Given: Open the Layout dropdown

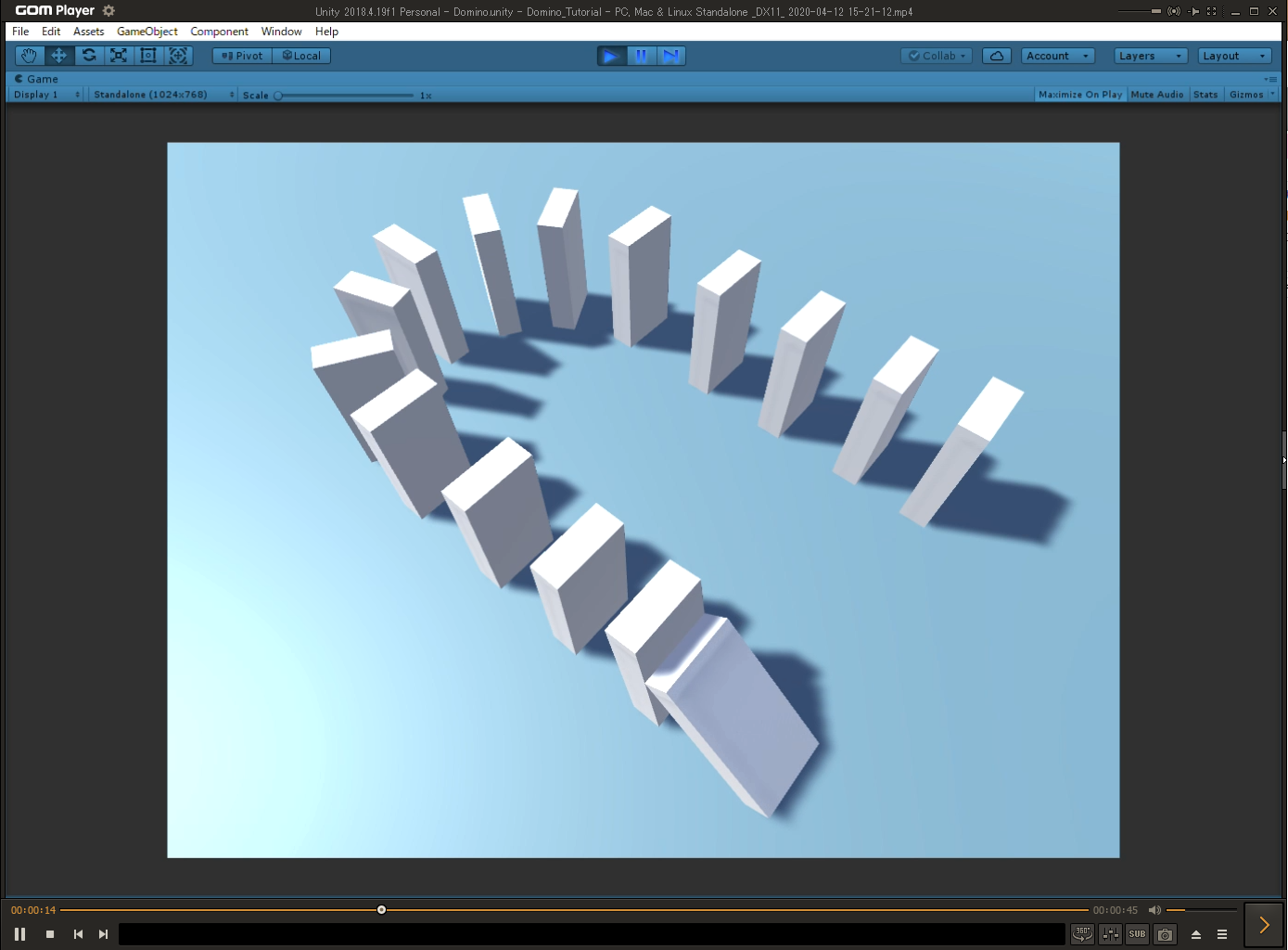Looking at the screenshot, I should tap(1234, 56).
